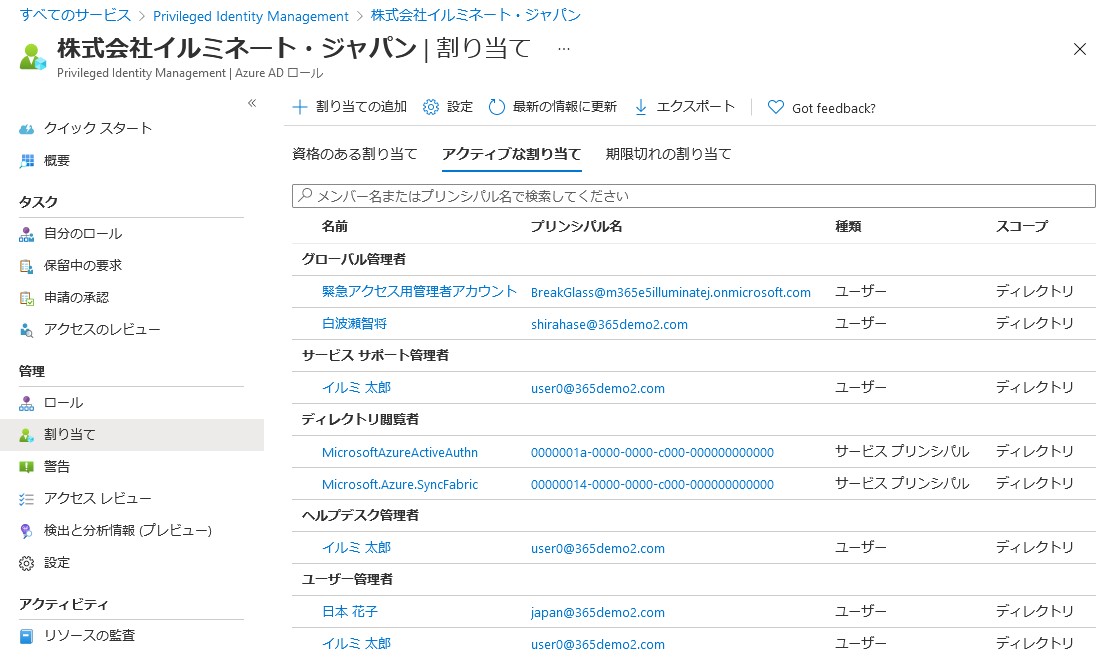Open the ellipsis menu next to 割り当て title

tap(564, 48)
